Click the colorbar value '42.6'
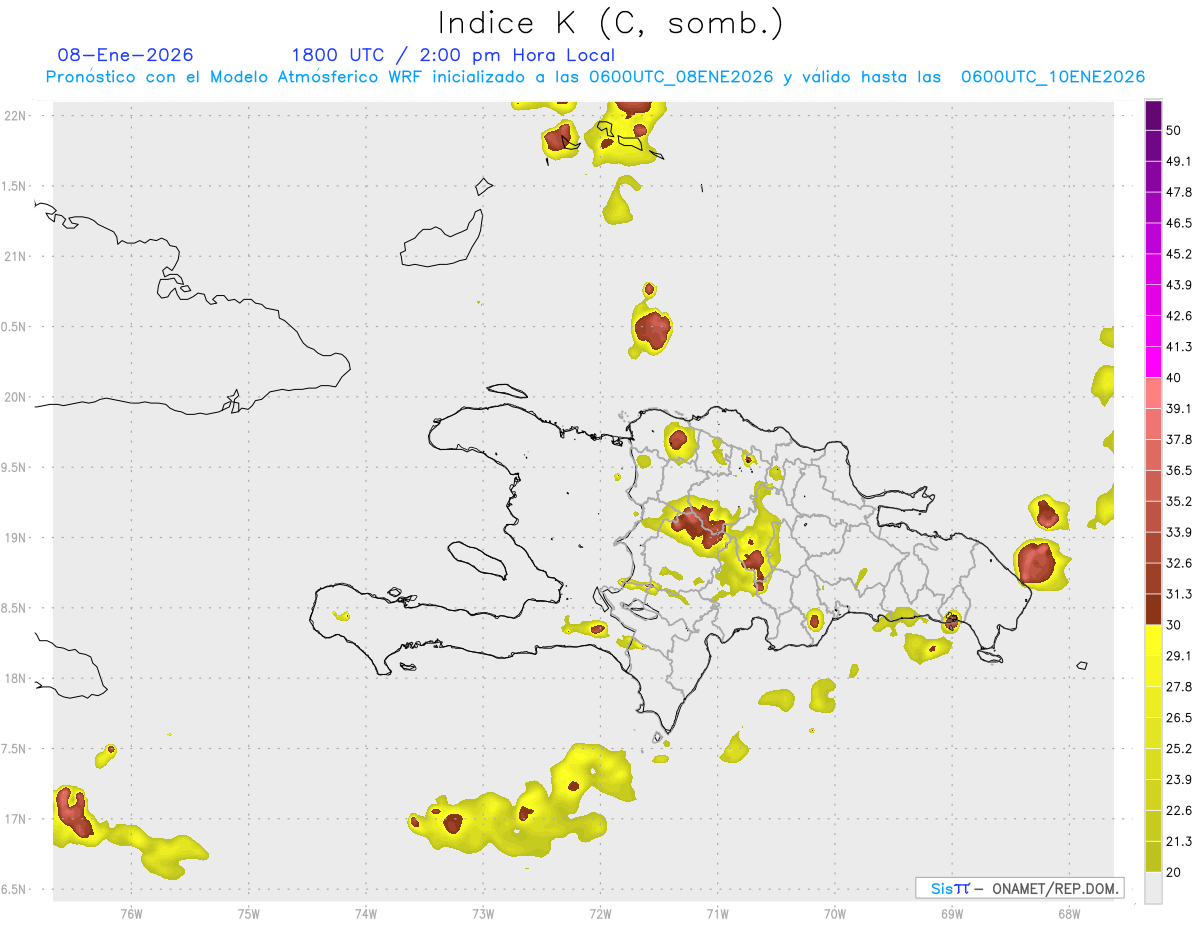 1179,316
